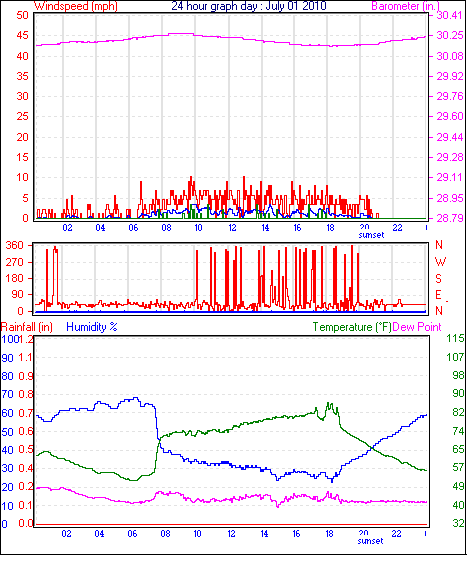This screenshot has width=467, height=566.
Task: Click hour label 06 under the windspeed chart
Action: click(134, 228)
